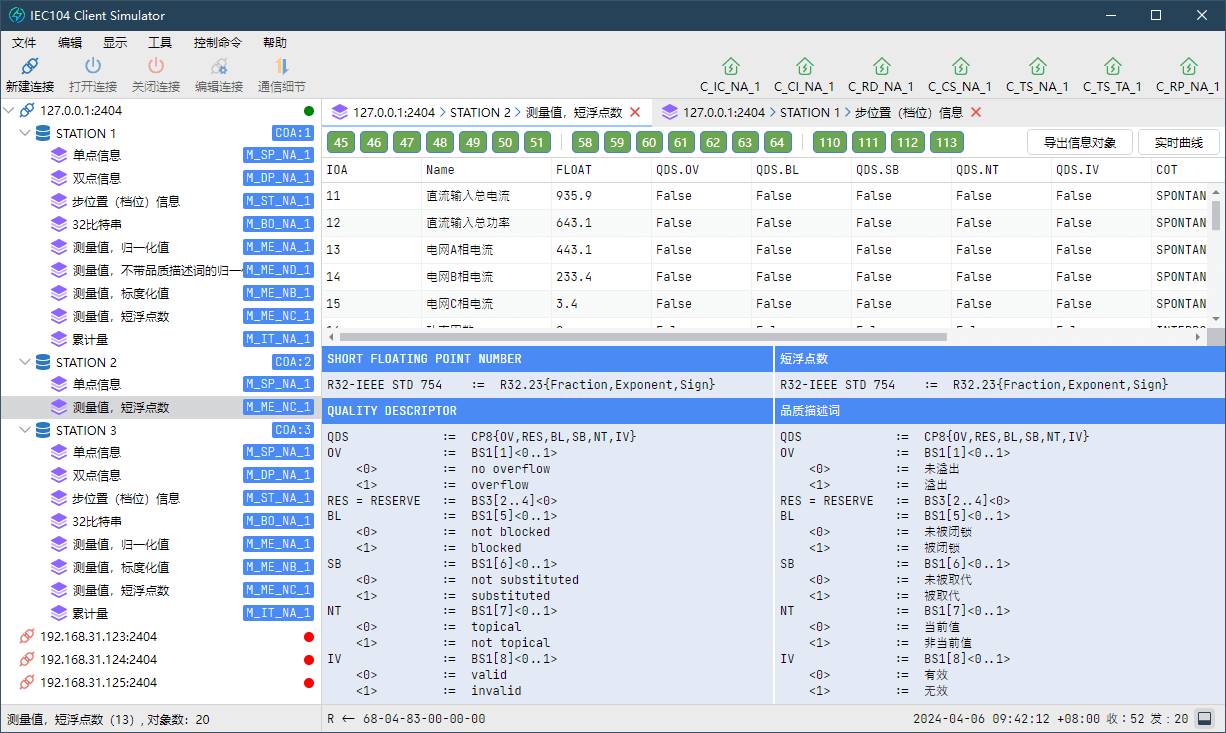Viewport: 1226px width, 733px height.
Task: Click the 实时曲线 button
Action: pos(1178,142)
